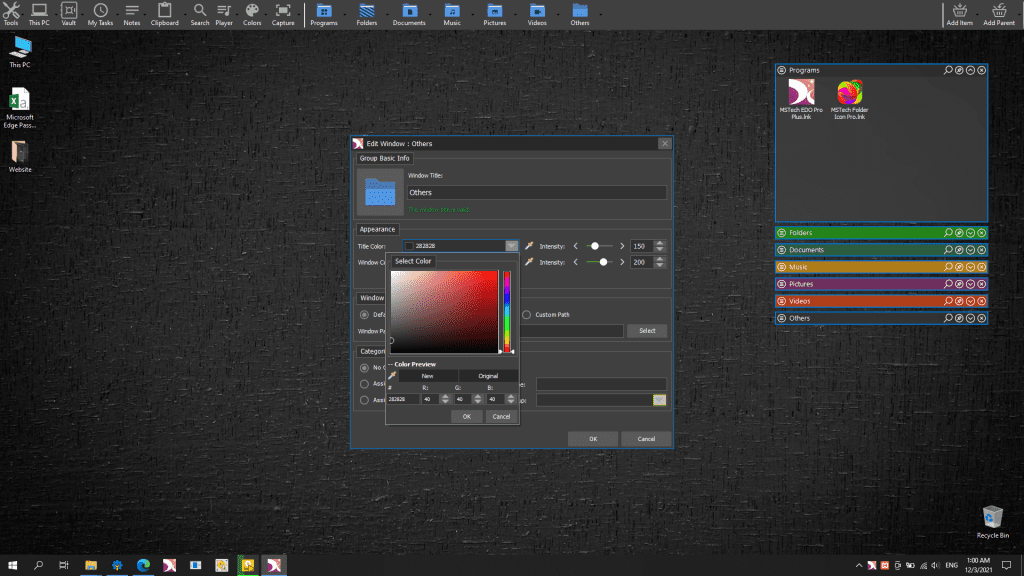1024x576 pixels.
Task: Select the Custom Path radio button
Action: pos(527,315)
